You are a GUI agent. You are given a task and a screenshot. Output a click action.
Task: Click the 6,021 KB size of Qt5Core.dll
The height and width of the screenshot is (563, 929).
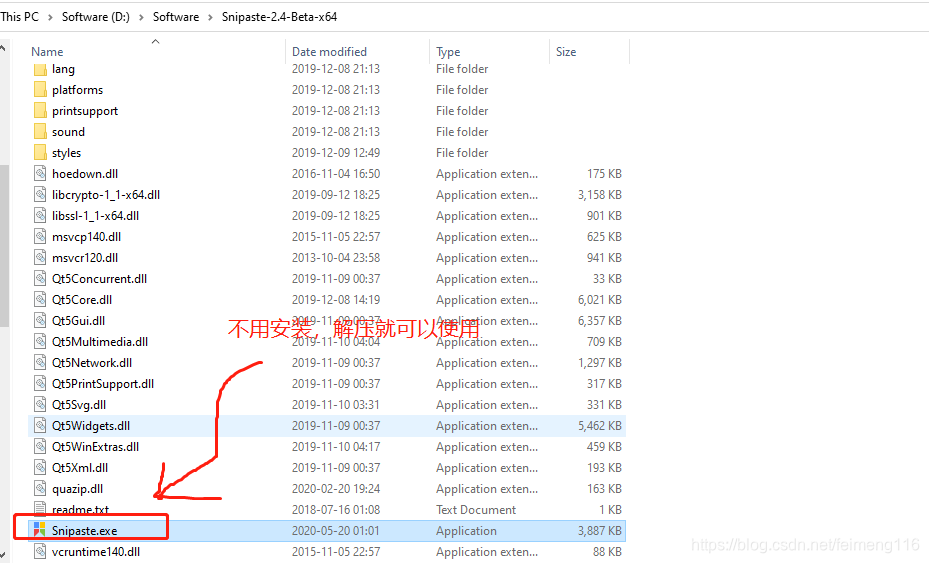(x=600, y=300)
